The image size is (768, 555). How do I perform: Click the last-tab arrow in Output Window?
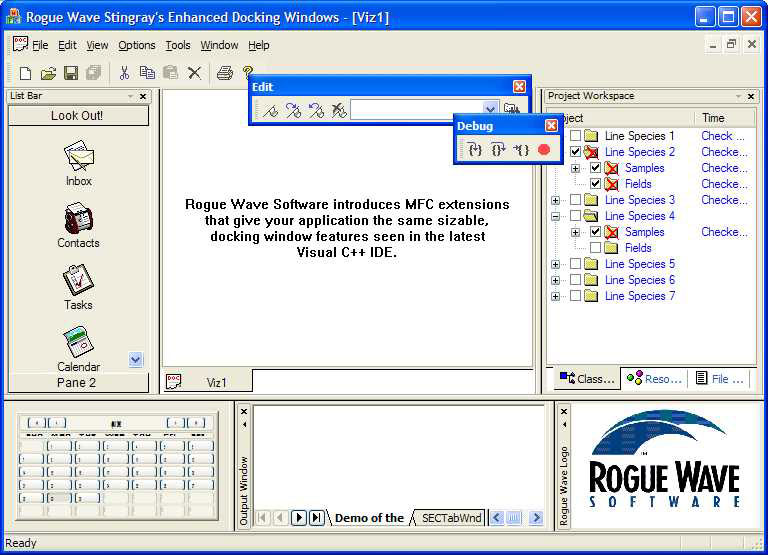[x=317, y=518]
